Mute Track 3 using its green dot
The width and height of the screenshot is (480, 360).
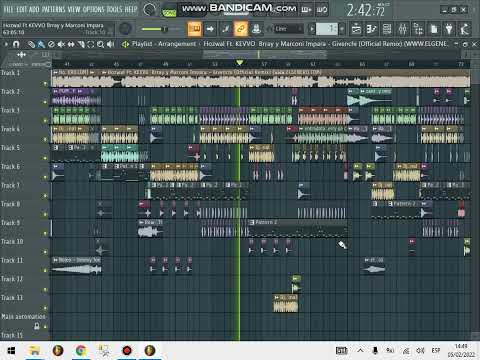[x=45, y=121]
